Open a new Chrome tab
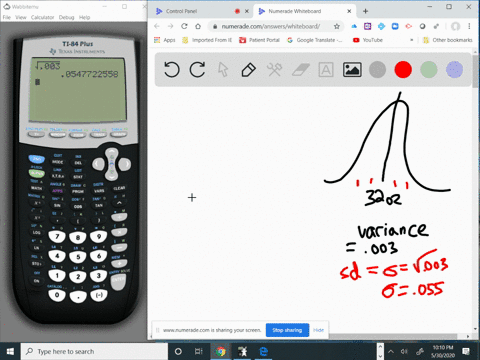This screenshot has width=480, height=360. tap(365, 11)
